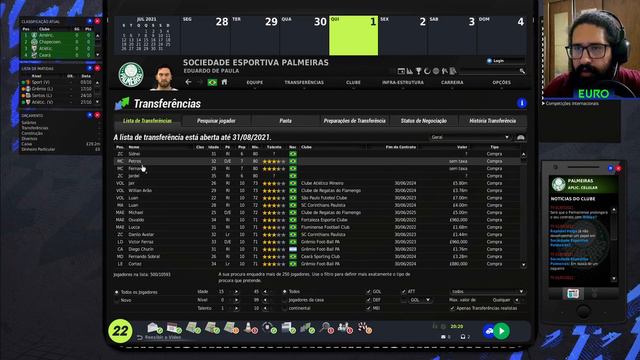Click the Brazil flag icon near navigation
640x360 pixels.
[x=212, y=82]
